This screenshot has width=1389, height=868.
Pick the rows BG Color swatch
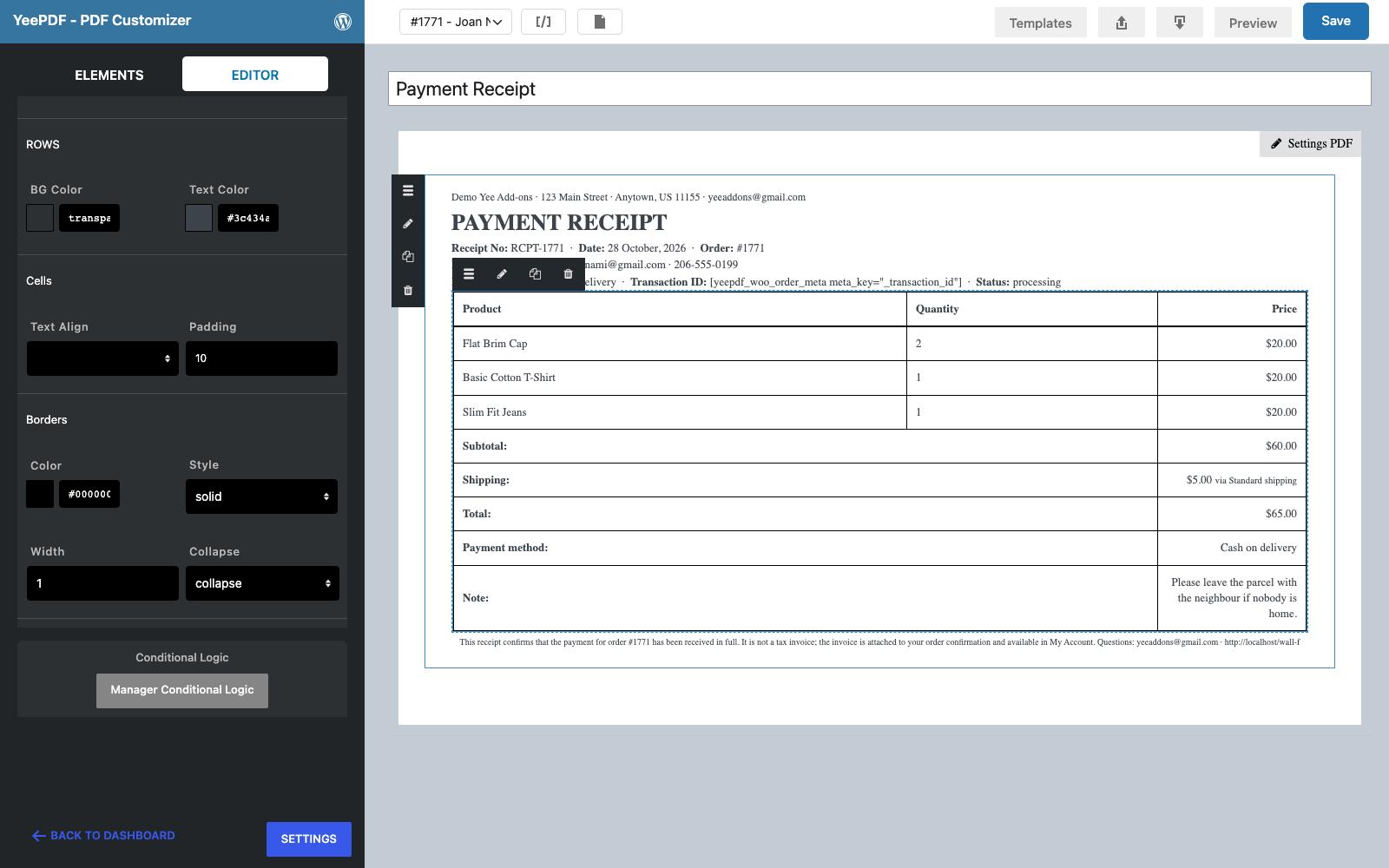(x=40, y=218)
